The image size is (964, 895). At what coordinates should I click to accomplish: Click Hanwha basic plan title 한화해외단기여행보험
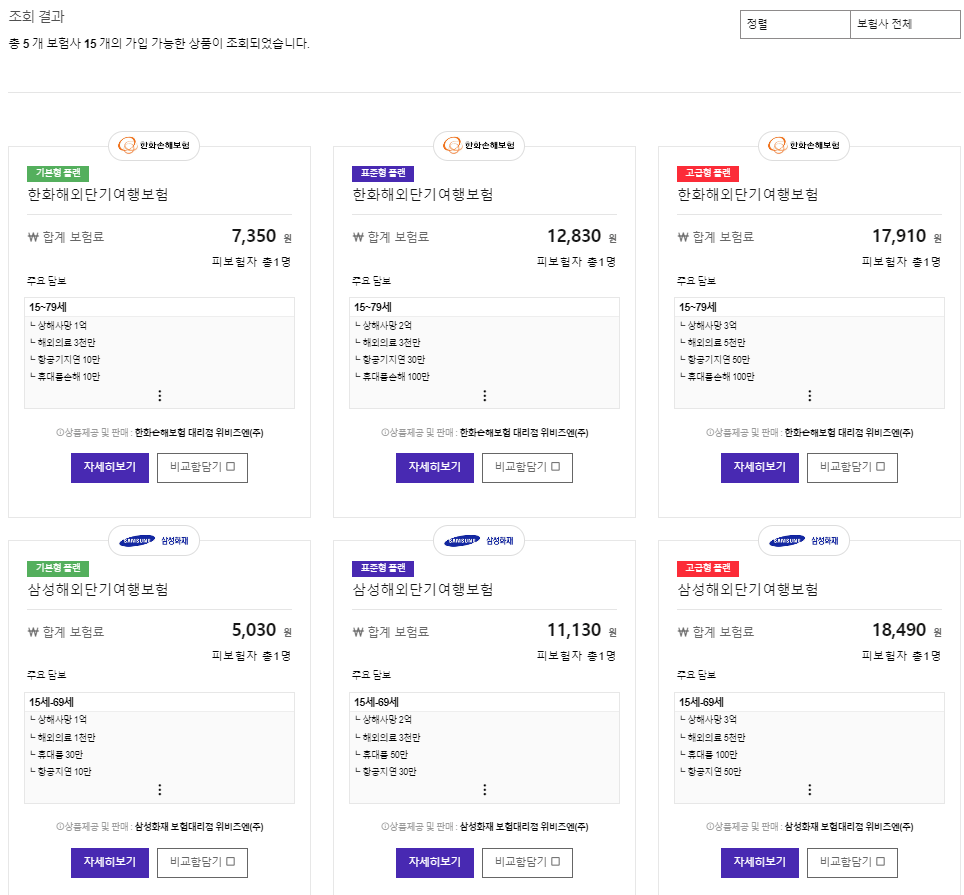98,194
